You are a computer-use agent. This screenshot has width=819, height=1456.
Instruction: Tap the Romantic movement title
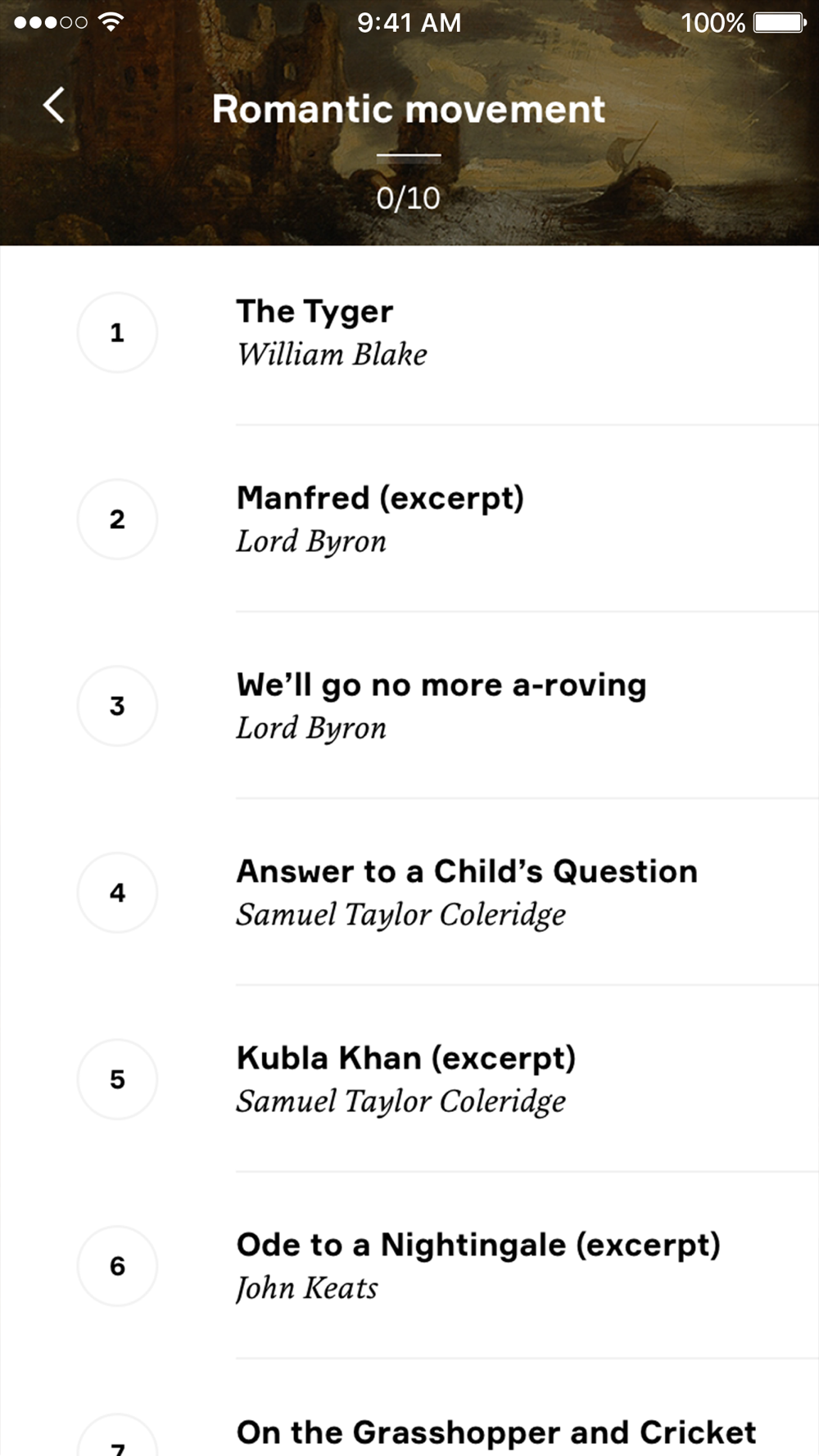click(x=408, y=109)
